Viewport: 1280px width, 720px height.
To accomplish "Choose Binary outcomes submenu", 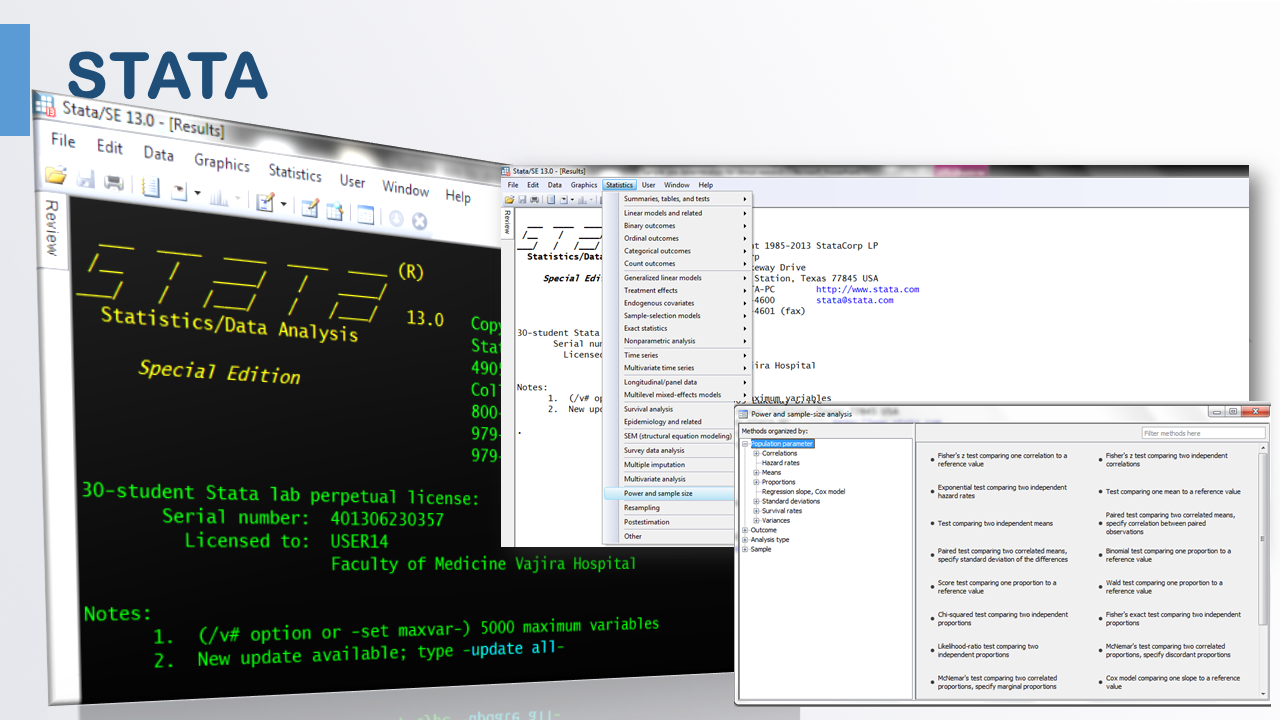I will point(677,226).
